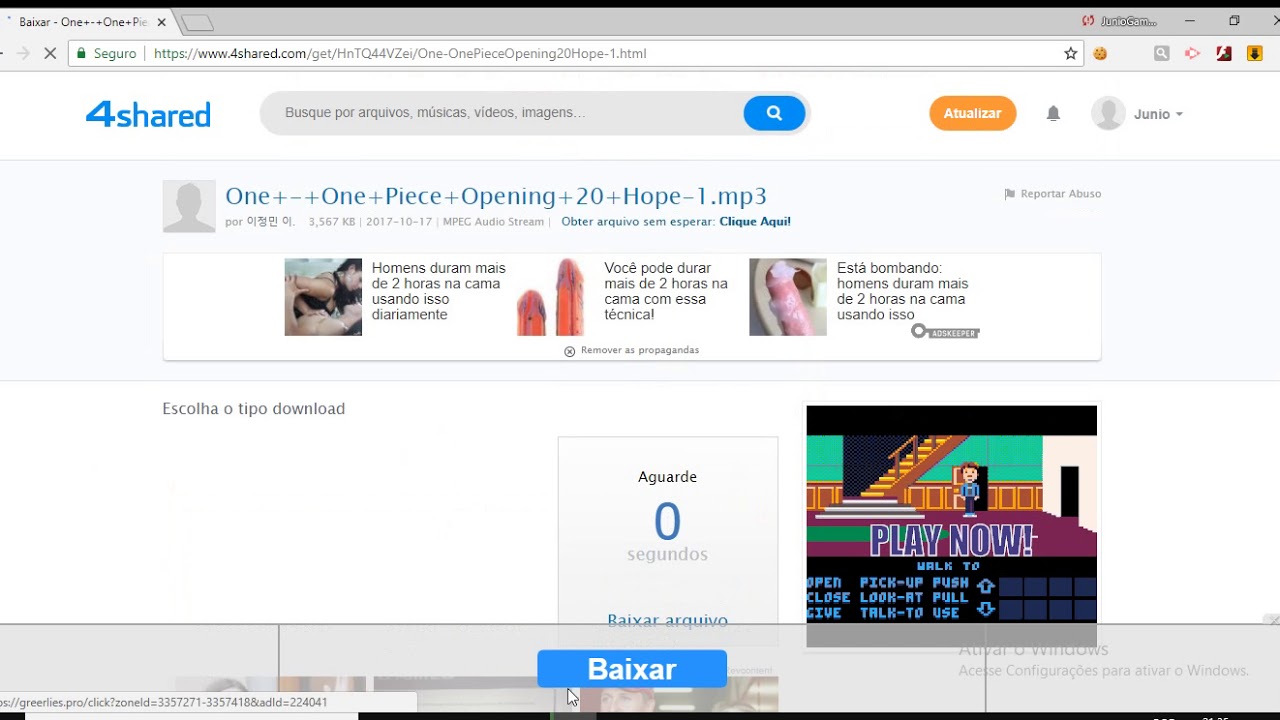Click the uploader profile thumbnail
1280x720 pixels.
coord(189,206)
